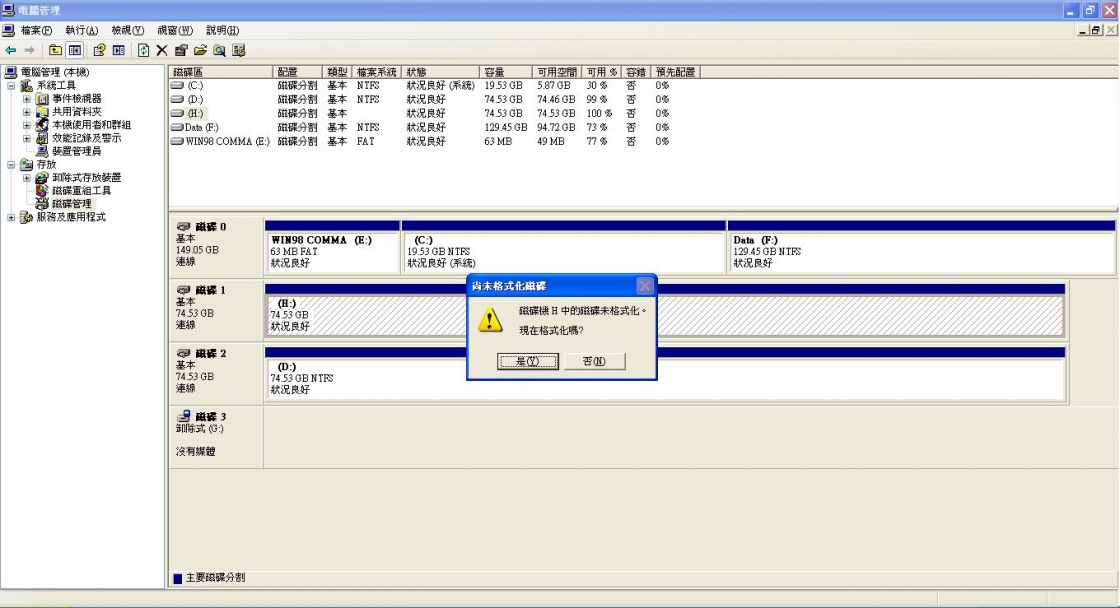Click the magnifier search toolbar icon
Image resolution: width=1120 pixels, height=608 pixels.
coord(219,50)
